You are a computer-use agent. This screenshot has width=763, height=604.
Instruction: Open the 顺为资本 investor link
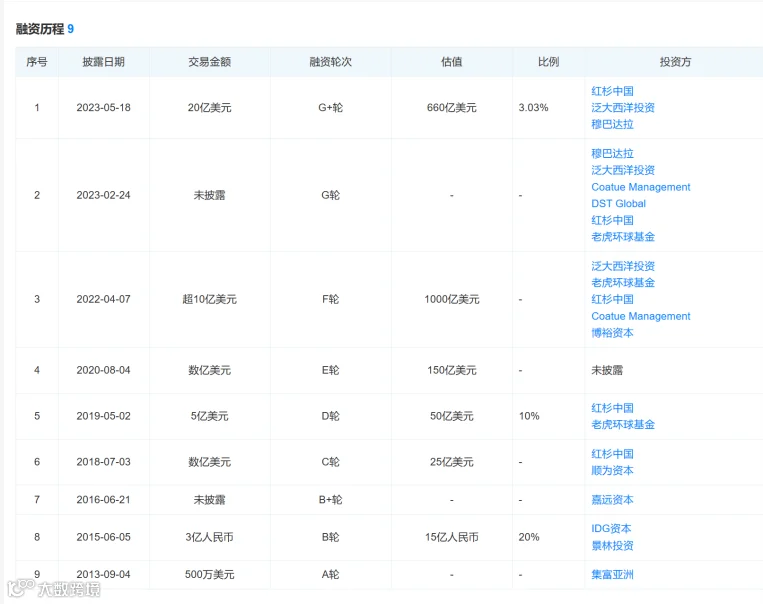612,470
